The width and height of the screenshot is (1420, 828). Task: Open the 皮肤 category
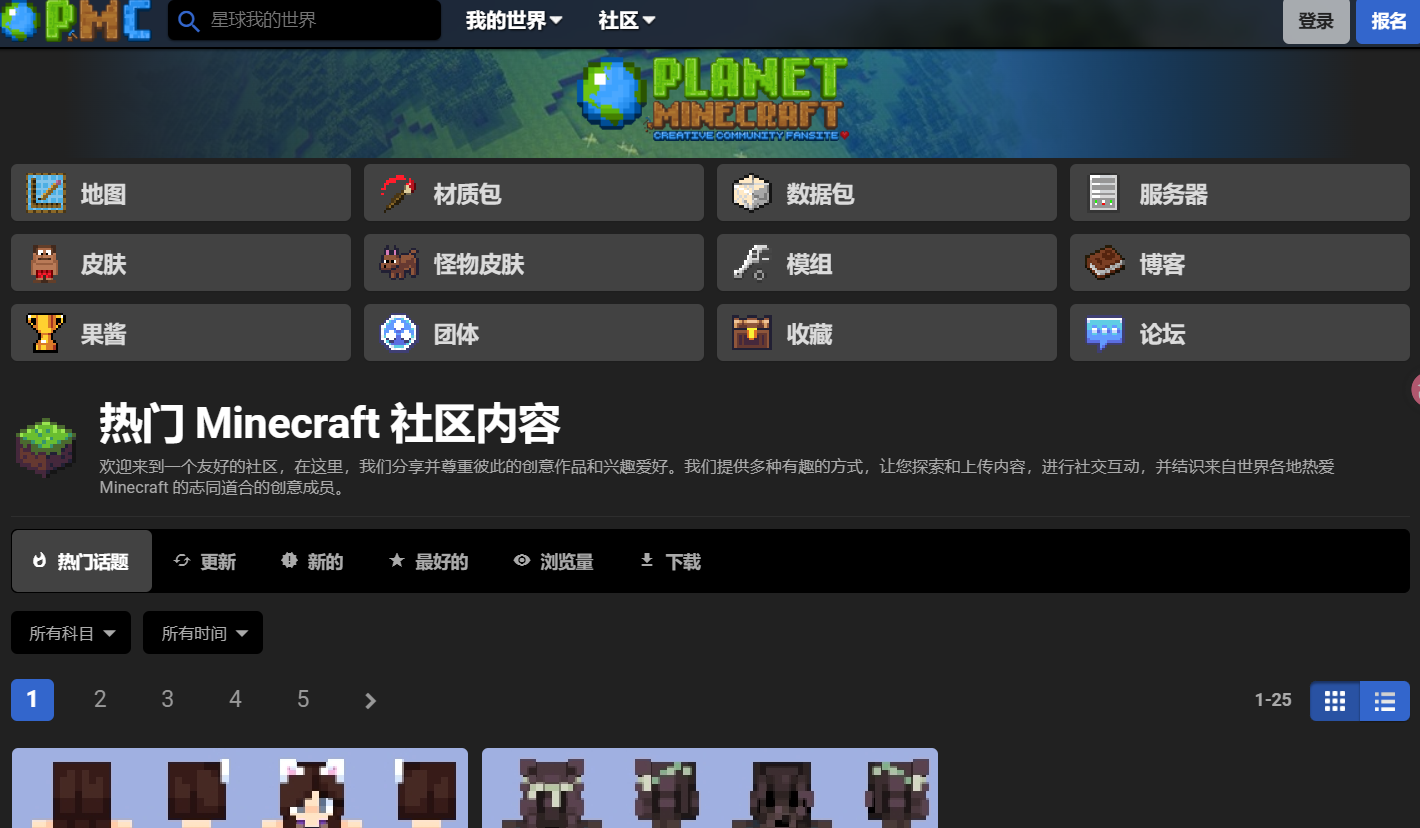[x=181, y=263]
